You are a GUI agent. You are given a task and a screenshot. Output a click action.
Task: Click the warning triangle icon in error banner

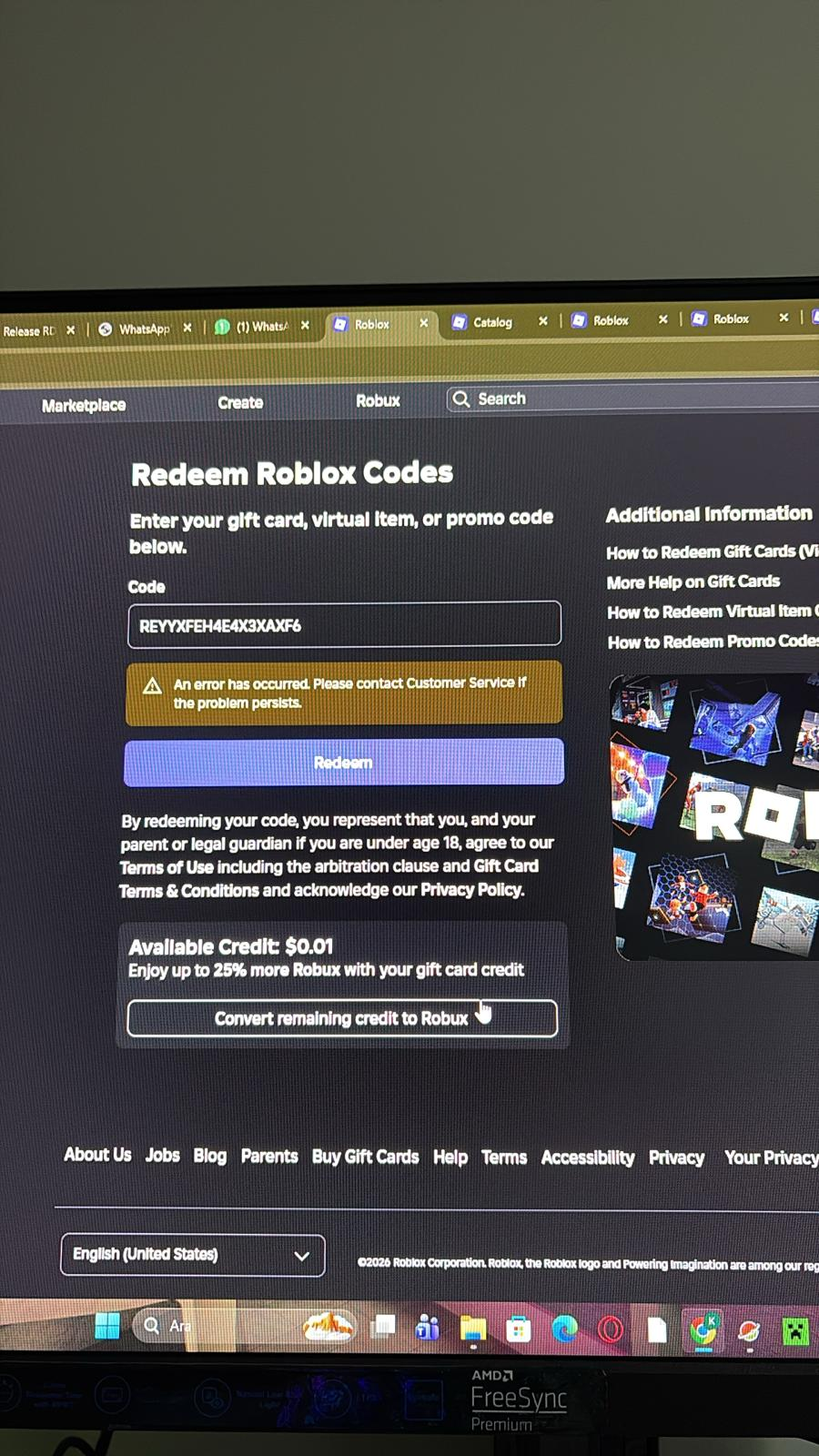coord(152,685)
